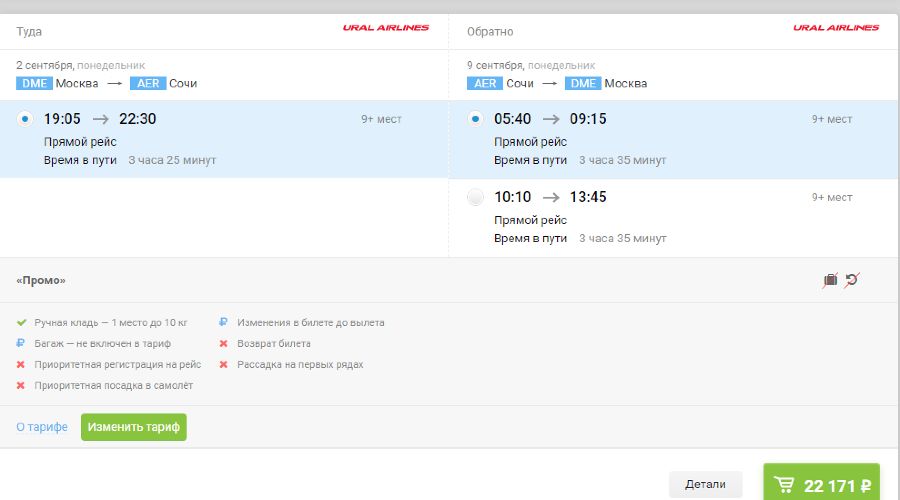Click the non-refundable crossed-out icon
The width and height of the screenshot is (900, 500).
click(x=851, y=281)
